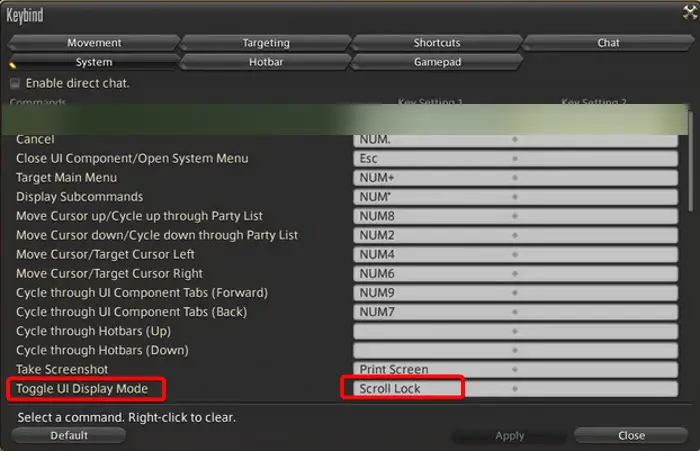Select Key Setting 2 field for Toggle UI Display Mode
700x451 pixels.
pyautogui.click(x=597, y=389)
